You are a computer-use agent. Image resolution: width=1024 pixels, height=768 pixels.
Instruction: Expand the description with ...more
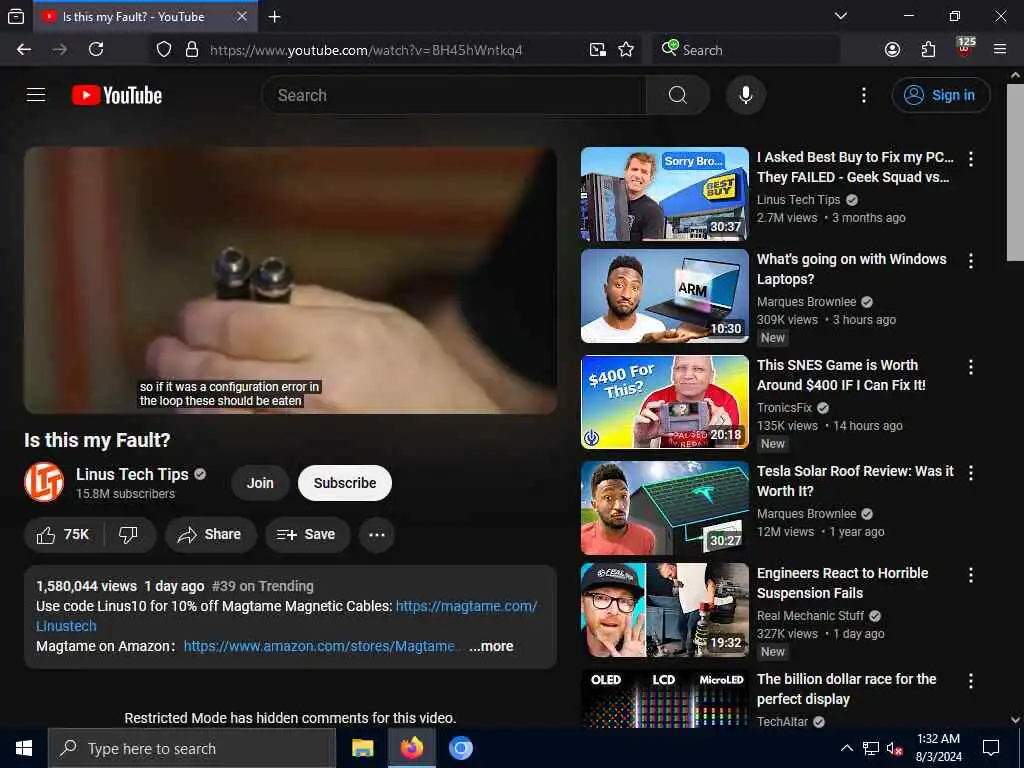491,647
